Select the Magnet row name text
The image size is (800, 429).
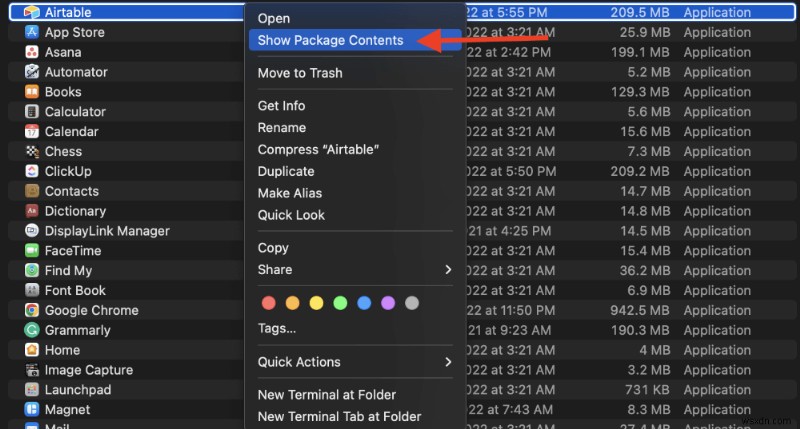(x=67, y=410)
